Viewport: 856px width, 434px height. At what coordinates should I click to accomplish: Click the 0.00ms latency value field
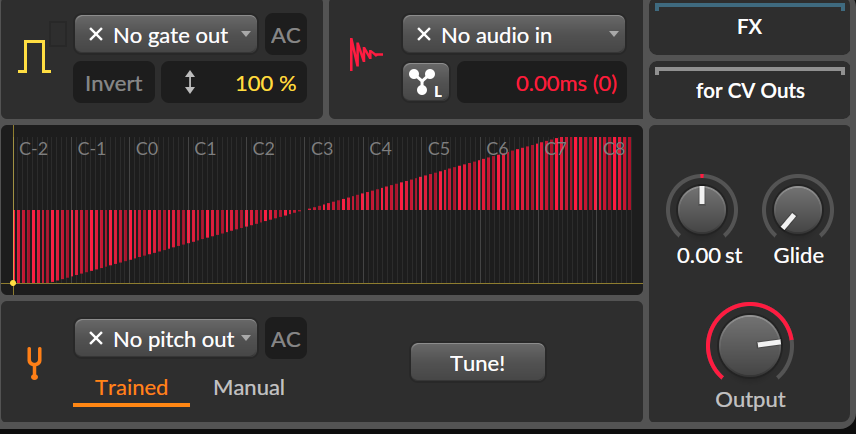pyautogui.click(x=542, y=82)
